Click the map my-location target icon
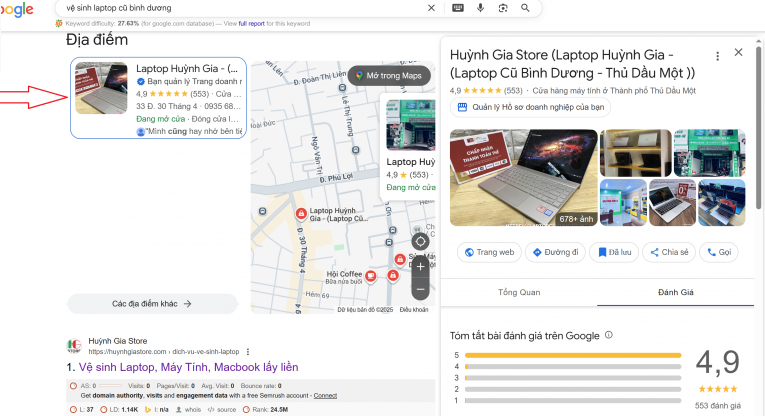Image resolution: width=765 pixels, height=416 pixels. (421, 241)
